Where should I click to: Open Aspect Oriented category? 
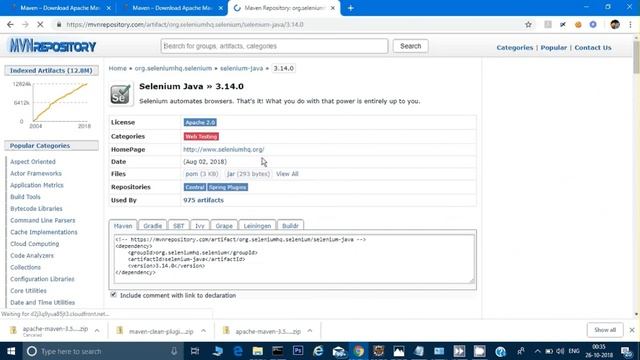pos(33,162)
